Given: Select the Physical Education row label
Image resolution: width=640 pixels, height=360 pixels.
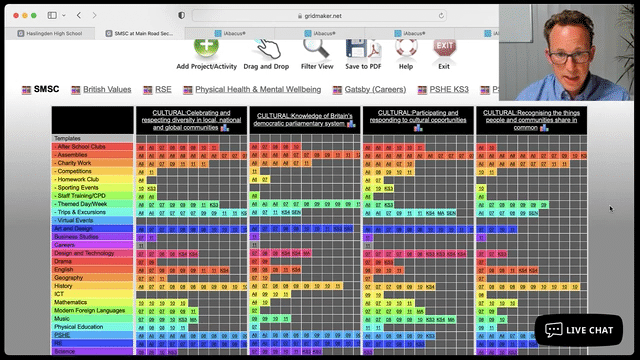Looking at the screenshot, I should pos(93,327).
